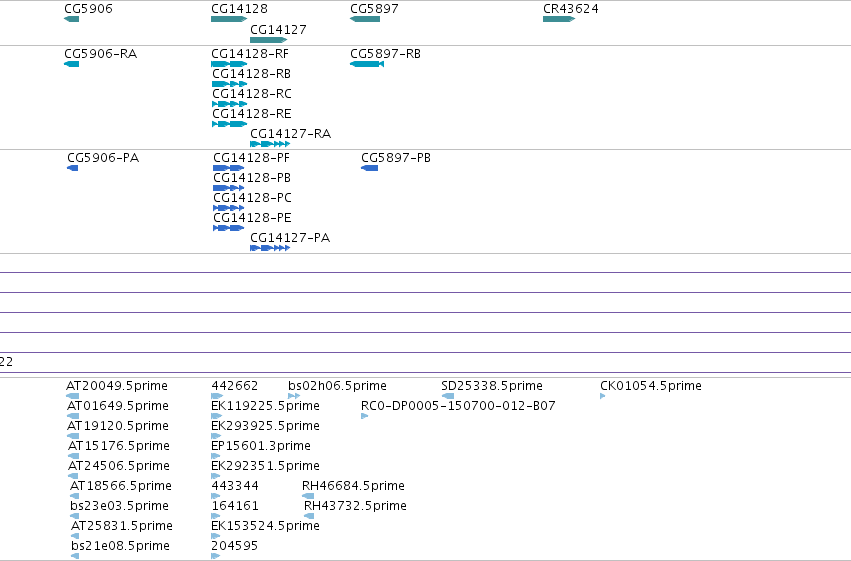The image size is (851, 561).
Task: Click the AT01649.5prime EST arrow
Action: tap(73, 416)
